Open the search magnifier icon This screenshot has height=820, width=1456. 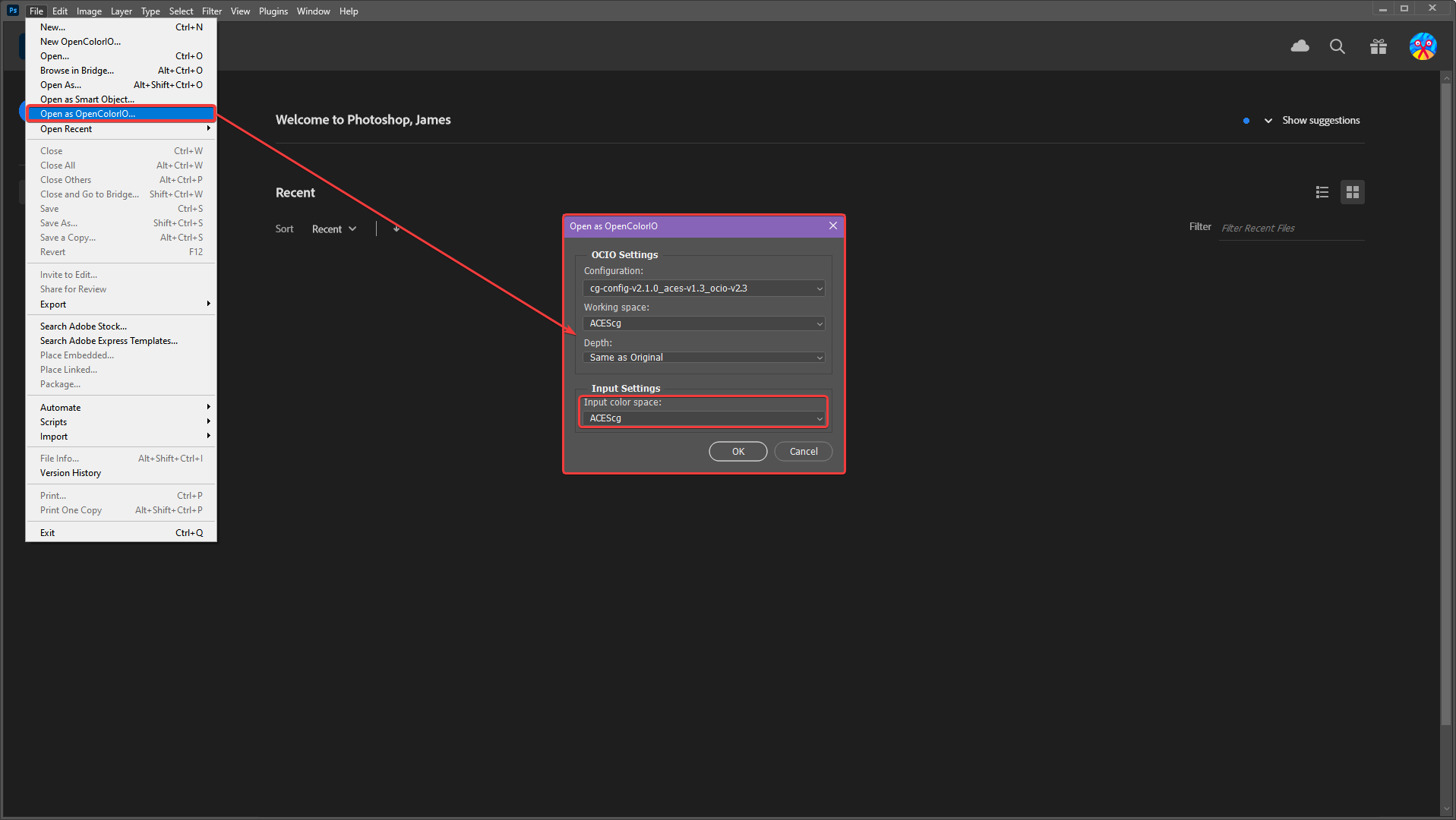click(1337, 46)
